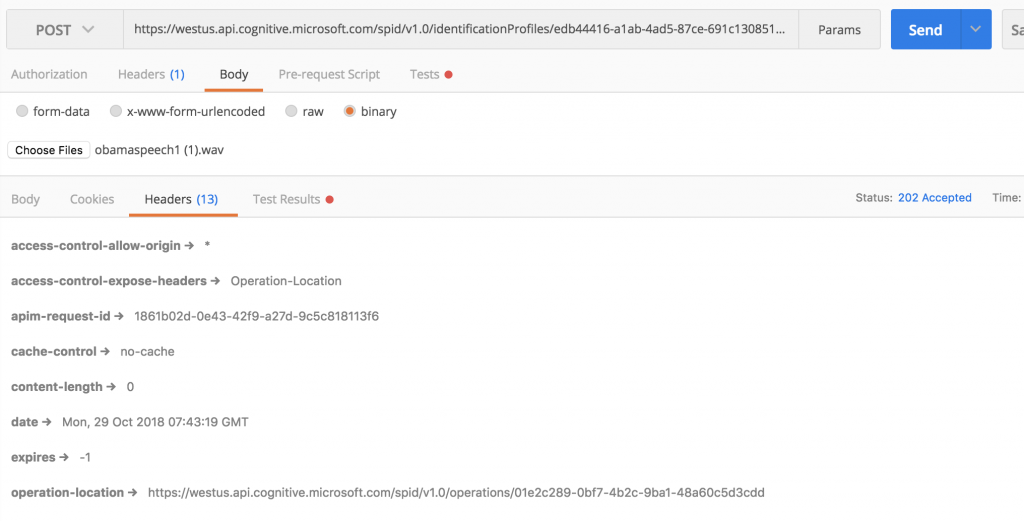Click the request URL field

[460, 29]
